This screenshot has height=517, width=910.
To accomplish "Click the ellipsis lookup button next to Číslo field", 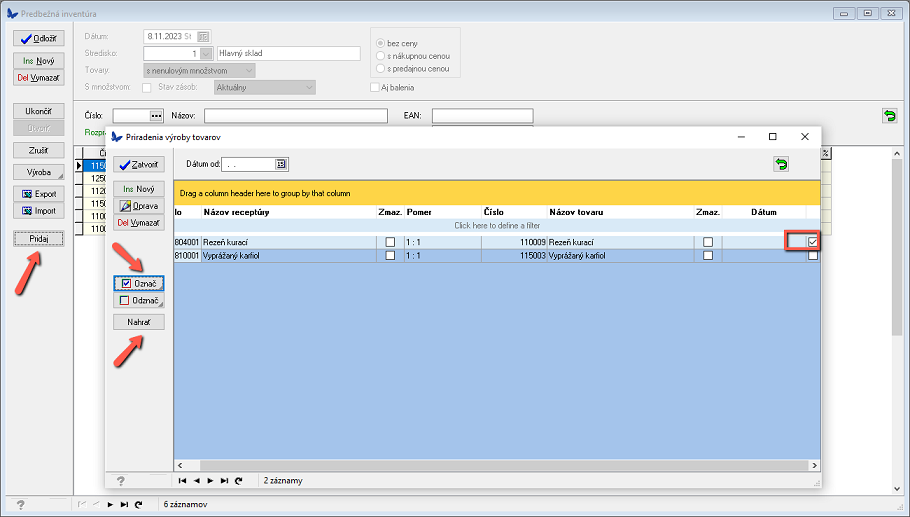I will pos(156,116).
